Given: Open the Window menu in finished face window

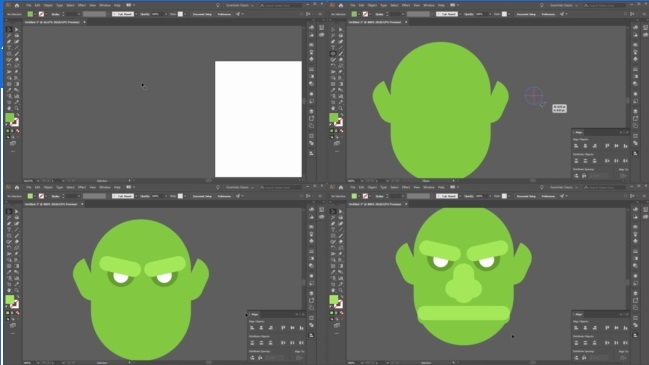Looking at the screenshot, I should (429, 187).
